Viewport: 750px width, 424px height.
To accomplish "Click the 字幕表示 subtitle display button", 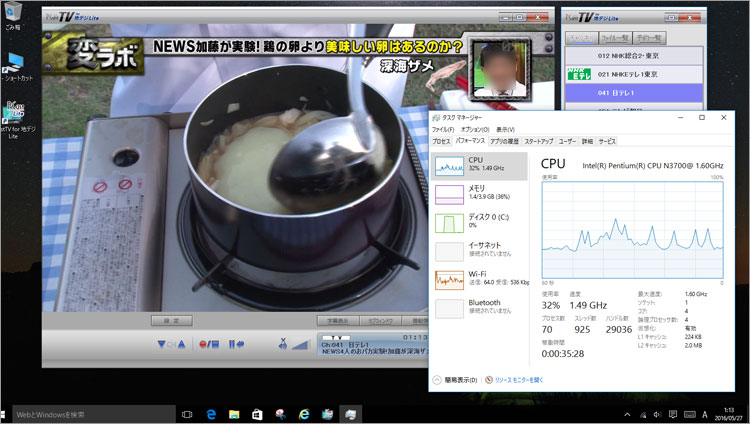I will 338,321.
